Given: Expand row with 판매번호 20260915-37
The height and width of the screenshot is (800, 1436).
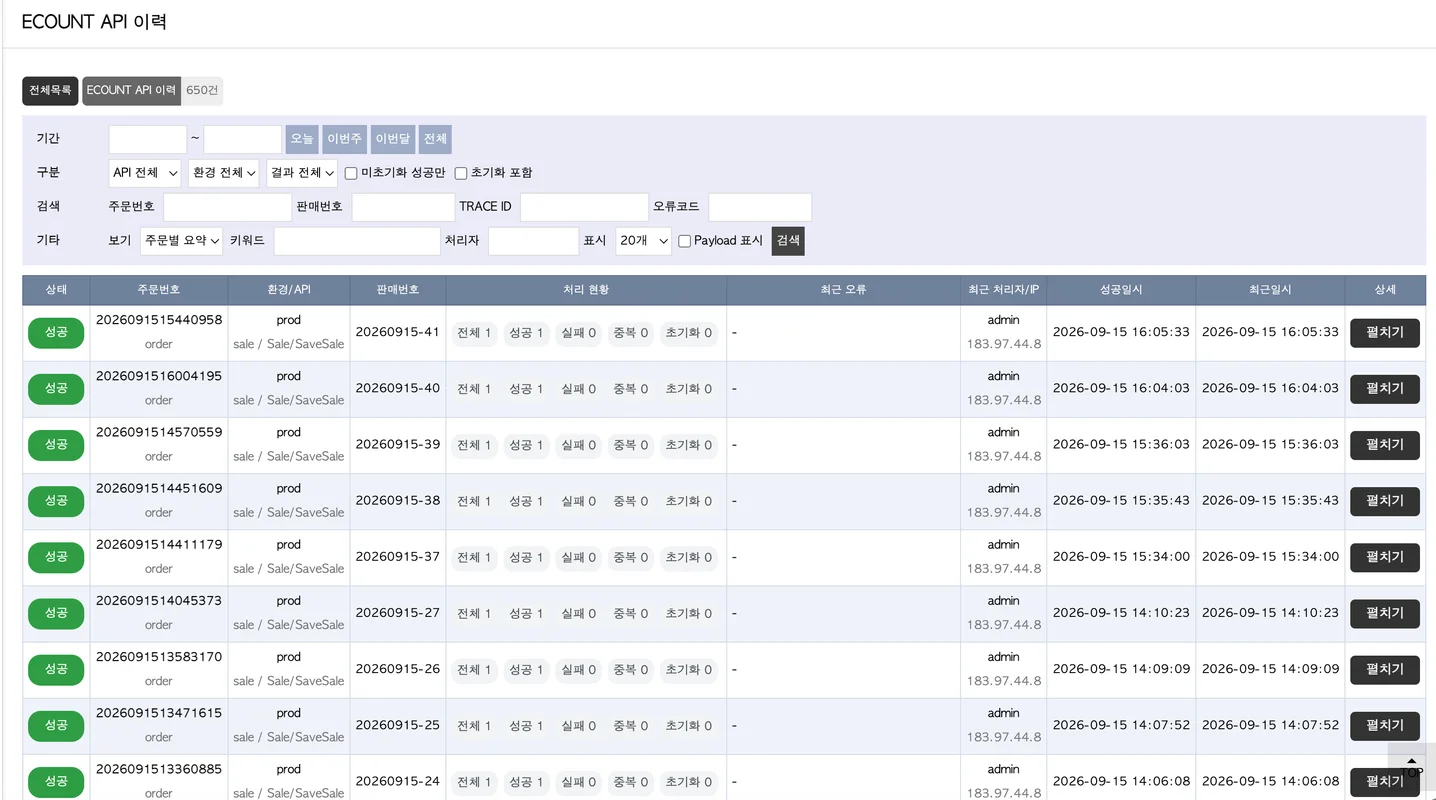Looking at the screenshot, I should pos(1384,557).
